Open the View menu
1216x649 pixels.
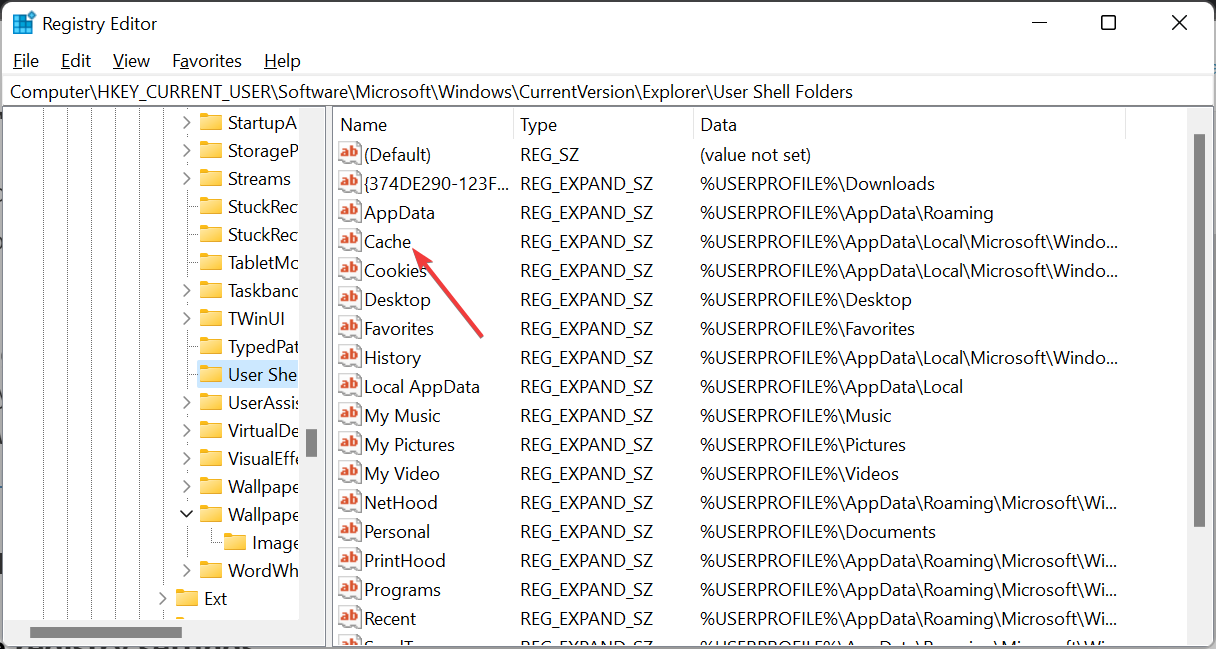pyautogui.click(x=131, y=61)
